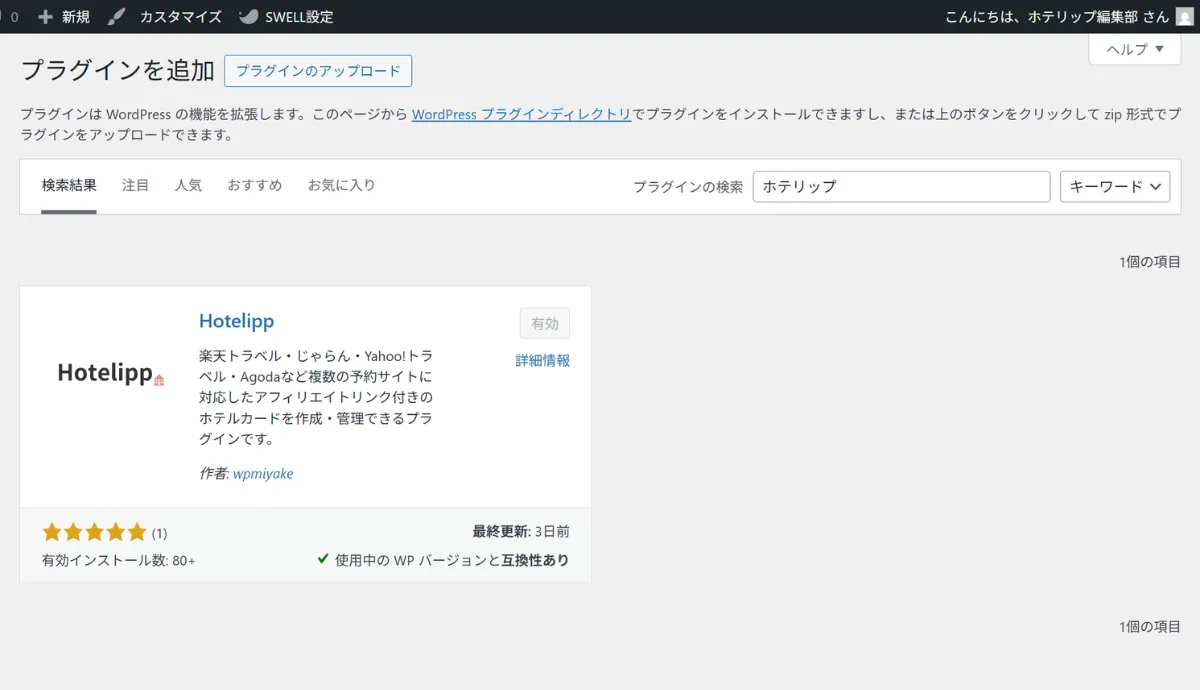Viewport: 1200px width, 690px height.
Task: Open the 新規 admin bar menu
Action: pos(64,17)
